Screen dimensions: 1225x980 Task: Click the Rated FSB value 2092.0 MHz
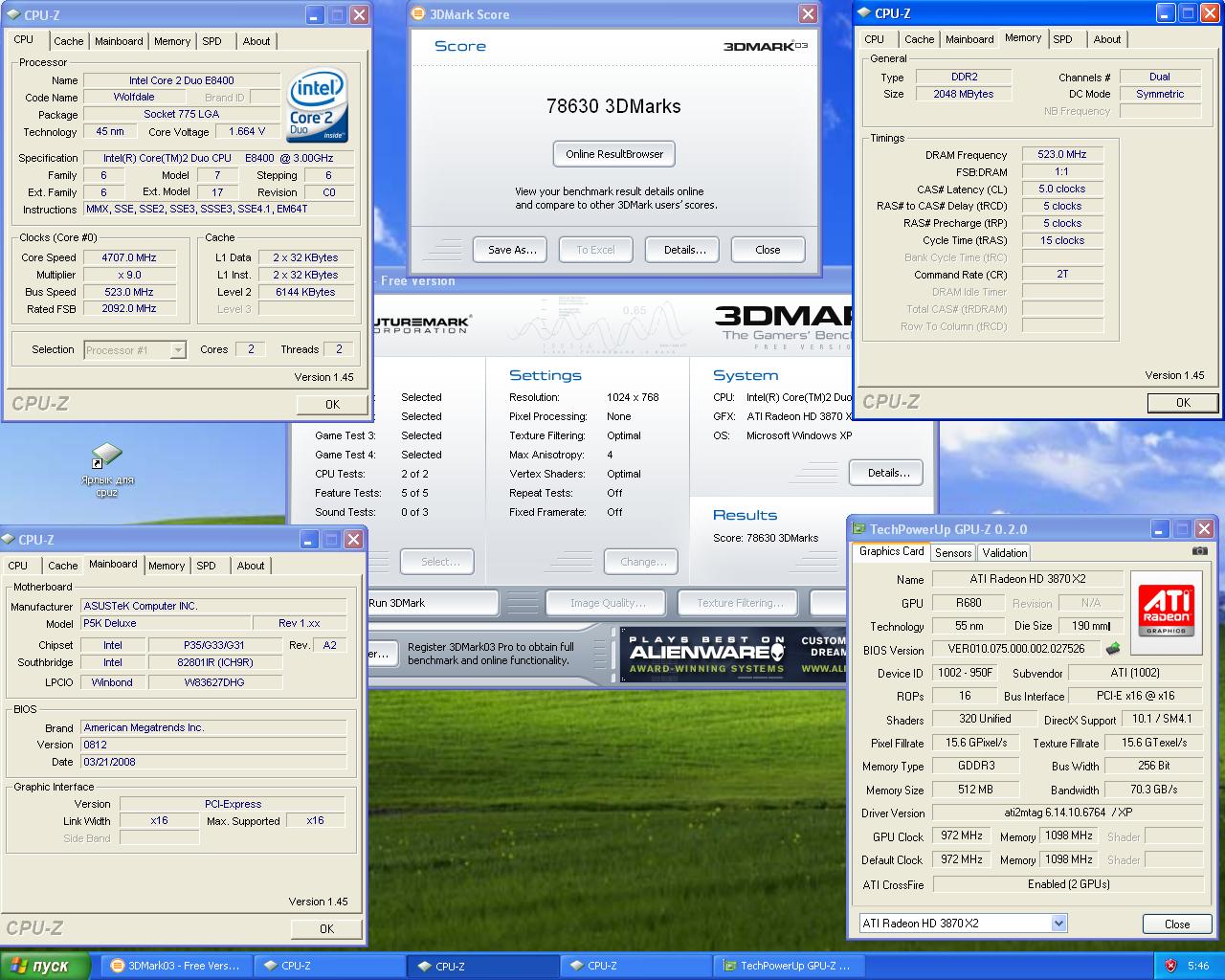[128, 309]
